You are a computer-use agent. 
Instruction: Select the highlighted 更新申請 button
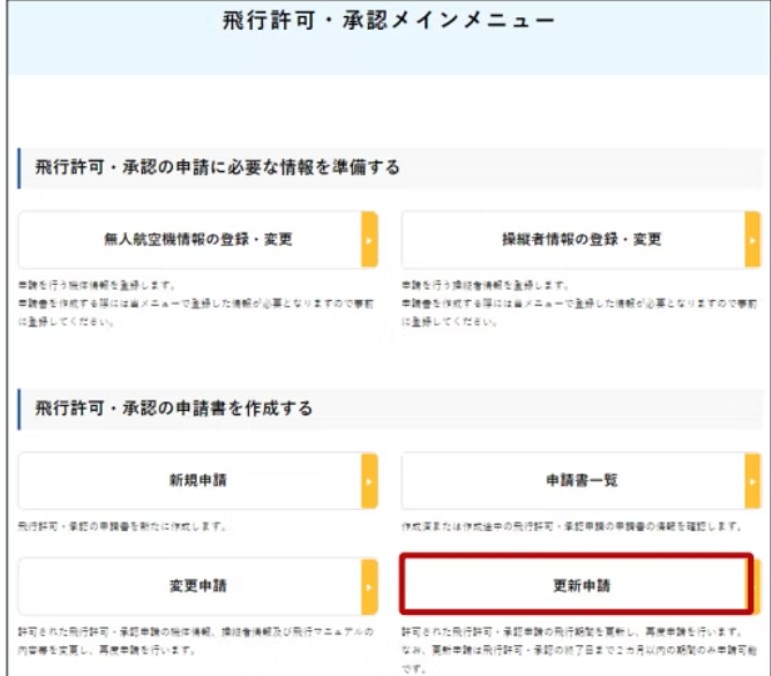coord(575,586)
